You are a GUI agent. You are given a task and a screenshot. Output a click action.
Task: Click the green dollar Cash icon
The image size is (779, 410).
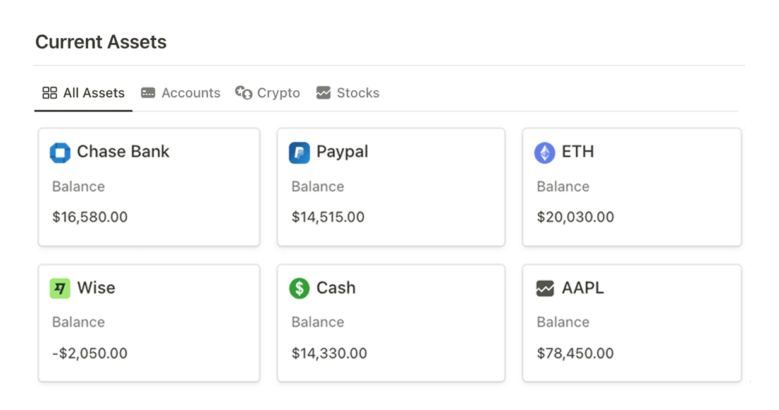tap(299, 288)
